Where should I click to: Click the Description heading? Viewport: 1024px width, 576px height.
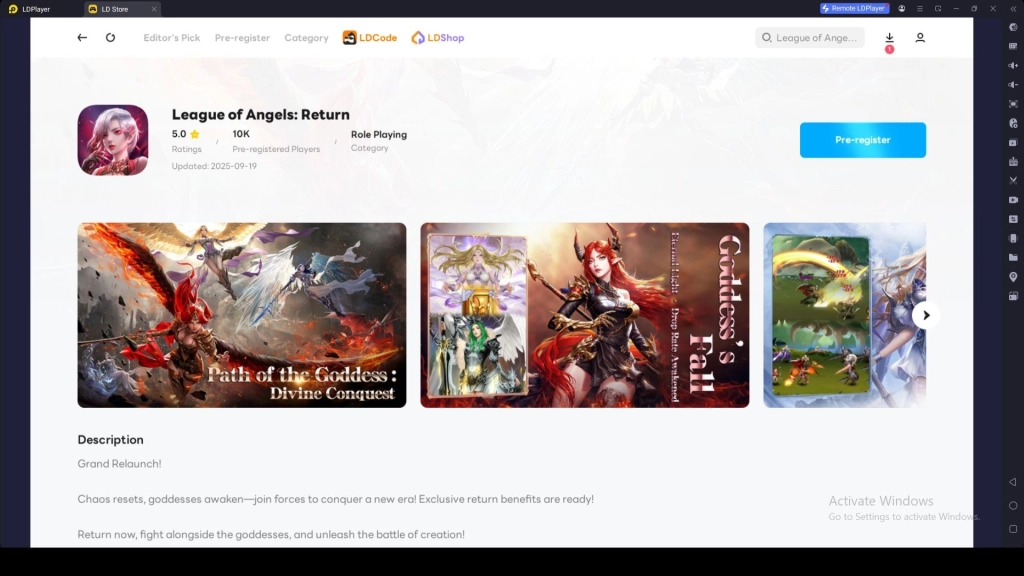click(x=110, y=440)
